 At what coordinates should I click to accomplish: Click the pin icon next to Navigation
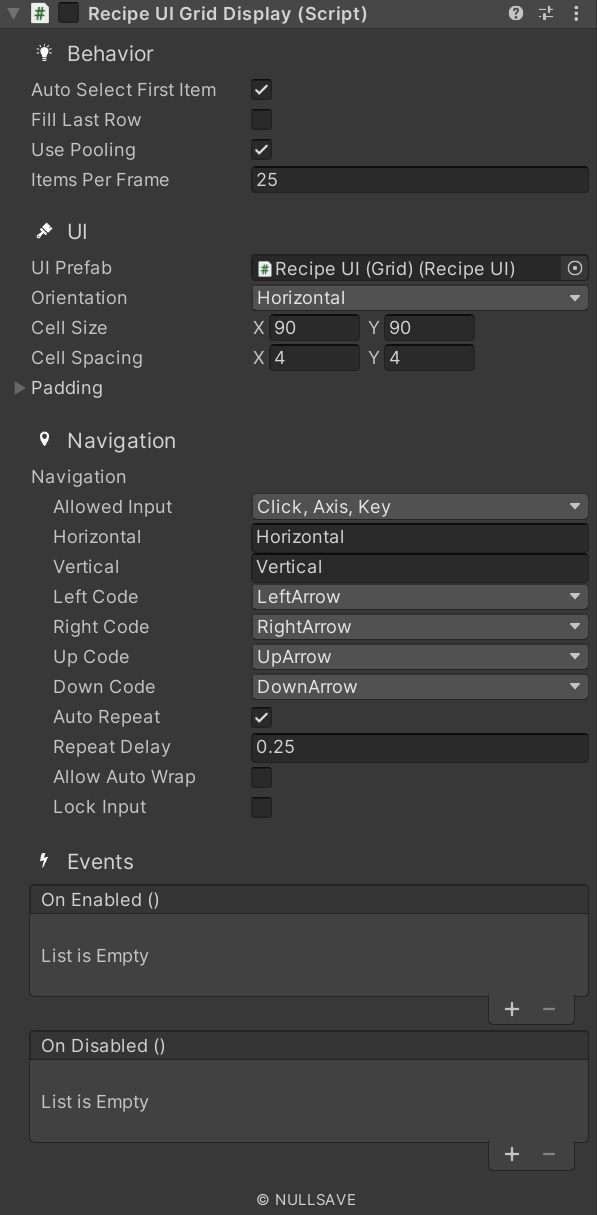pos(42,440)
